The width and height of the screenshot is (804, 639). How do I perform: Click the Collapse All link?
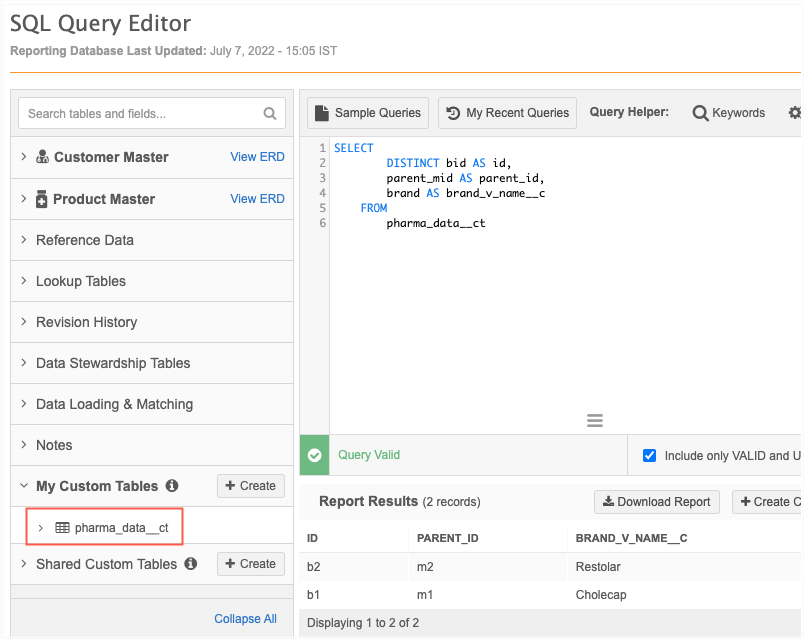[245, 619]
